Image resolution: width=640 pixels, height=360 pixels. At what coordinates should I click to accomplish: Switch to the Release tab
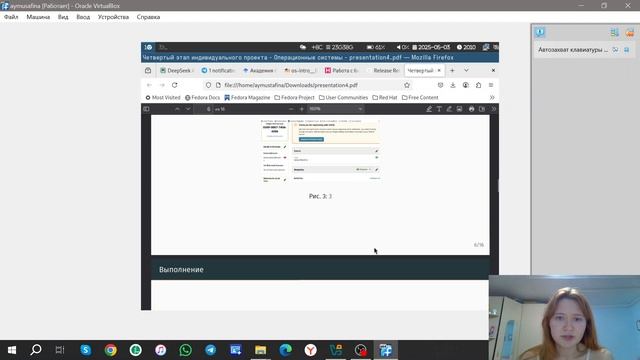[x=383, y=71]
